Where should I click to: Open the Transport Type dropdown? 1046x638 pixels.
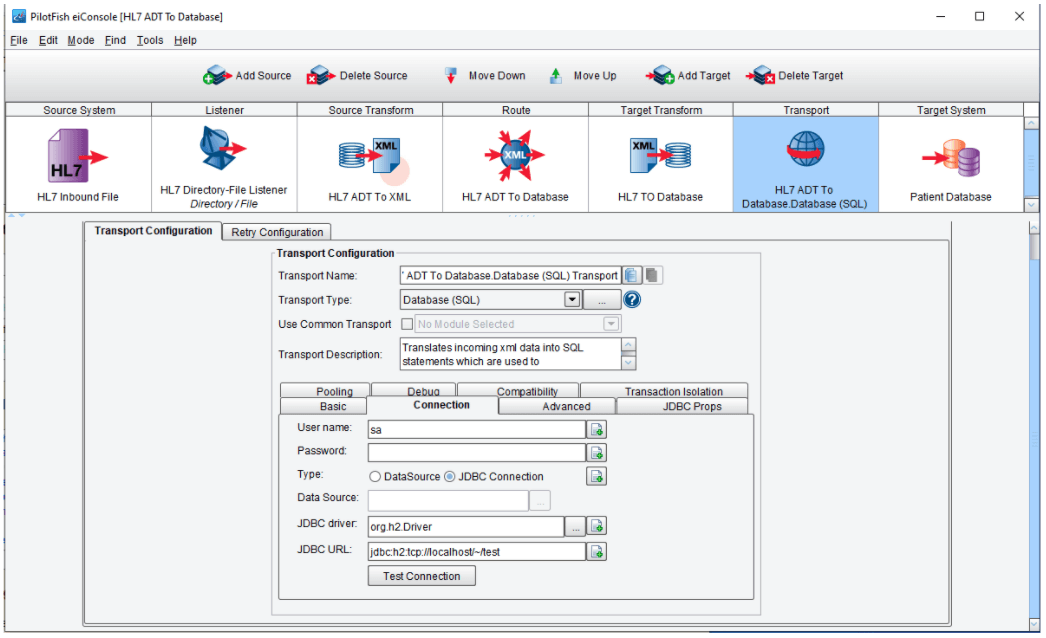pos(572,300)
